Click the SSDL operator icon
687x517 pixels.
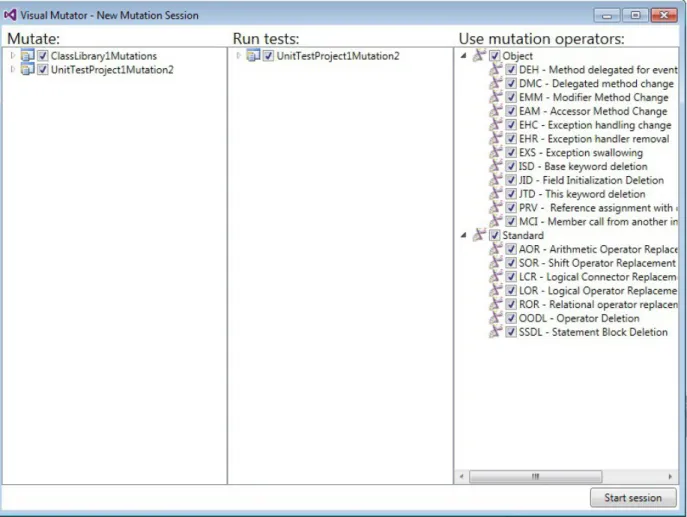point(496,331)
